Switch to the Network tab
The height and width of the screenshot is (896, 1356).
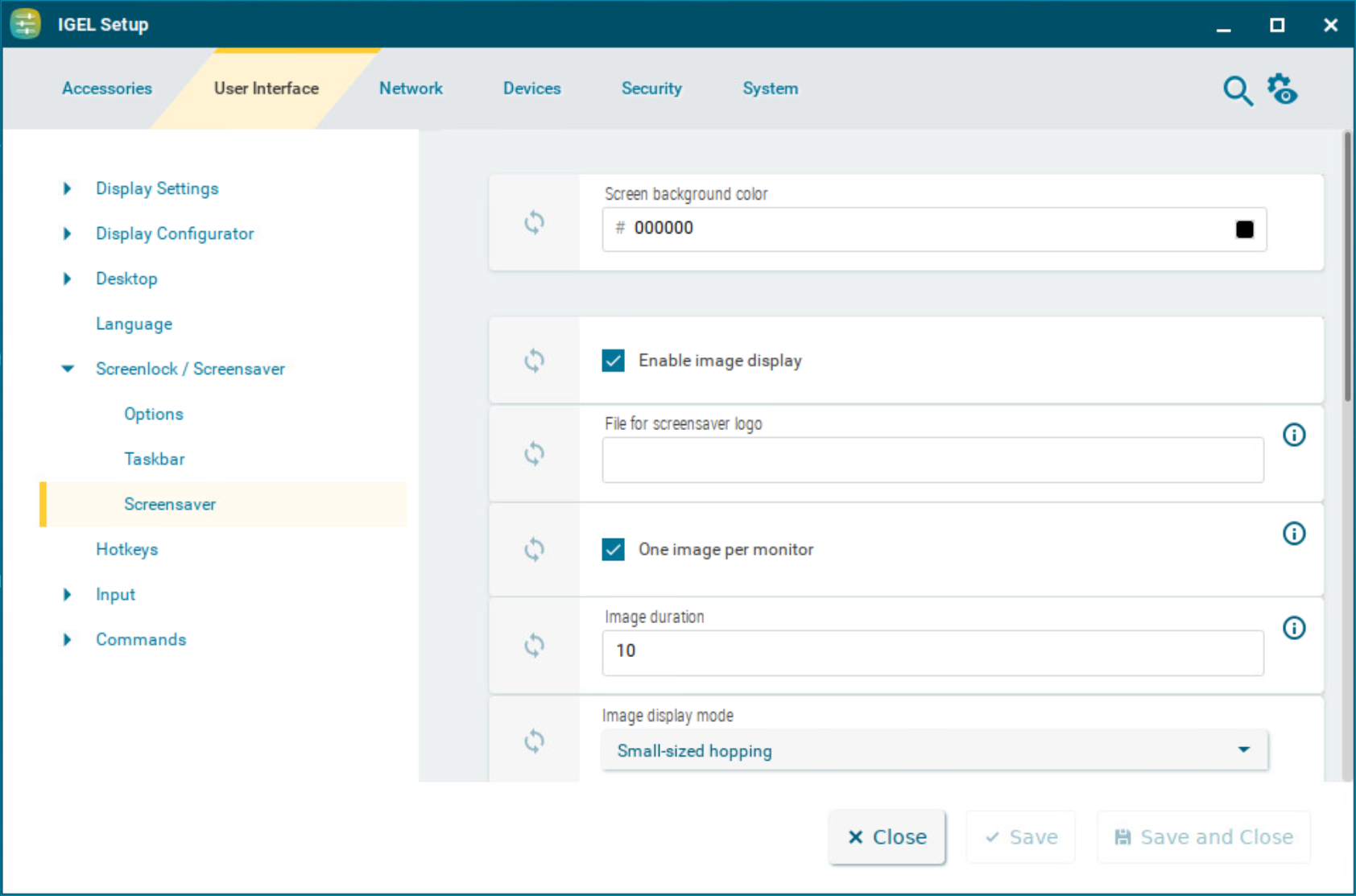[x=411, y=89]
